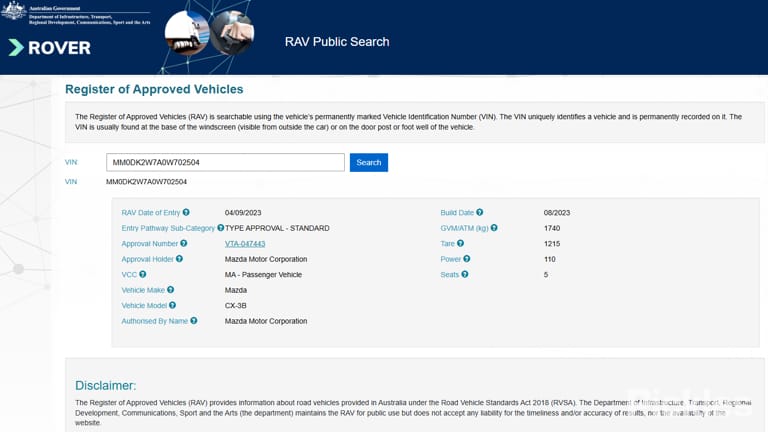This screenshot has width=768, height=432.
Task: Focus the VIN input field
Action: [x=225, y=163]
